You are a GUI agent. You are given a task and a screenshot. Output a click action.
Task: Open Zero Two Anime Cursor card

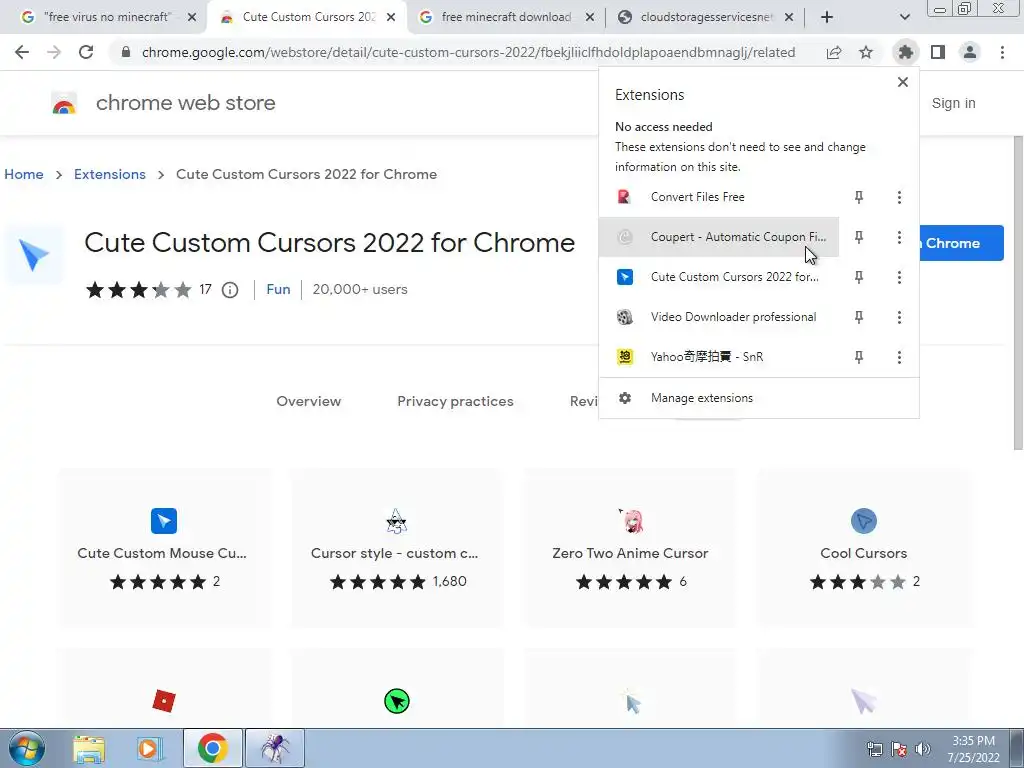(630, 547)
